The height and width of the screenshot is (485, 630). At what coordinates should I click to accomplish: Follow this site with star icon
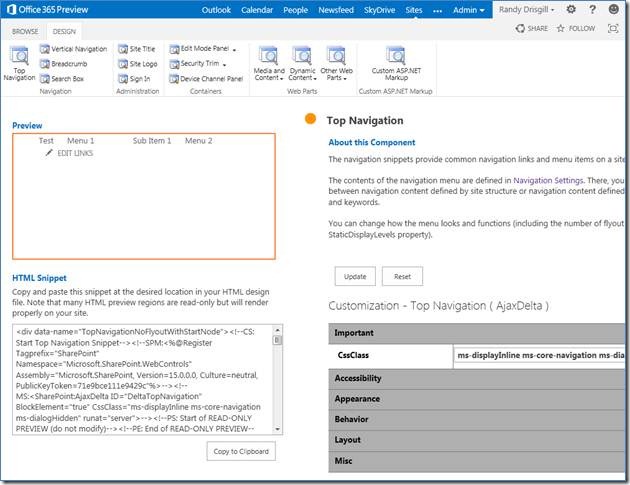[x=575, y=28]
